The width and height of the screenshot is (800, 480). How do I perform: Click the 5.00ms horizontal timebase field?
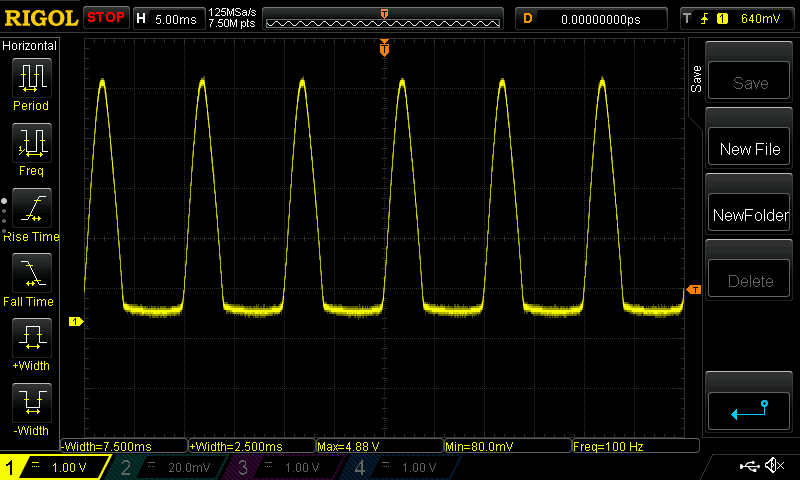(176, 19)
